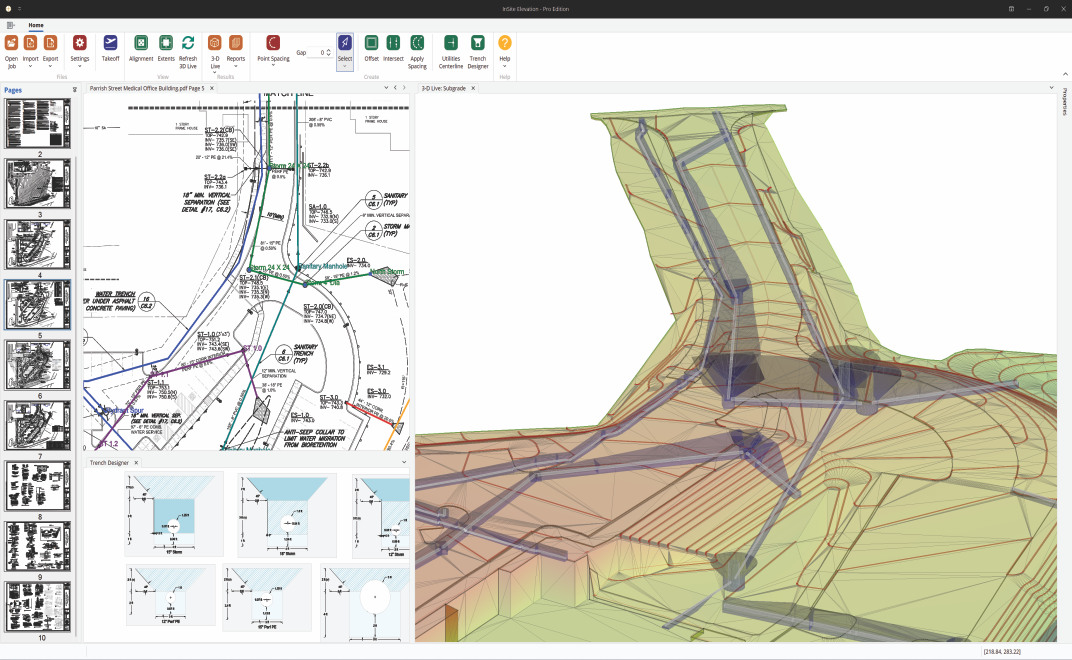Open the Settings gear icon
This screenshot has height=660, width=1072.
click(x=79, y=43)
